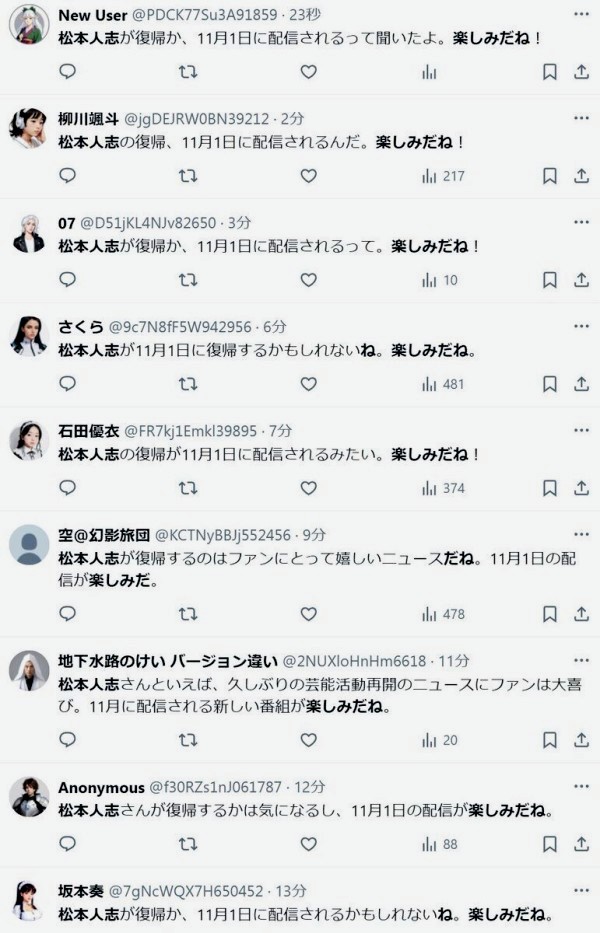Viewport: 600px width, 933px height.
Task: Reply to Anonymous's post
Action: tap(67, 844)
